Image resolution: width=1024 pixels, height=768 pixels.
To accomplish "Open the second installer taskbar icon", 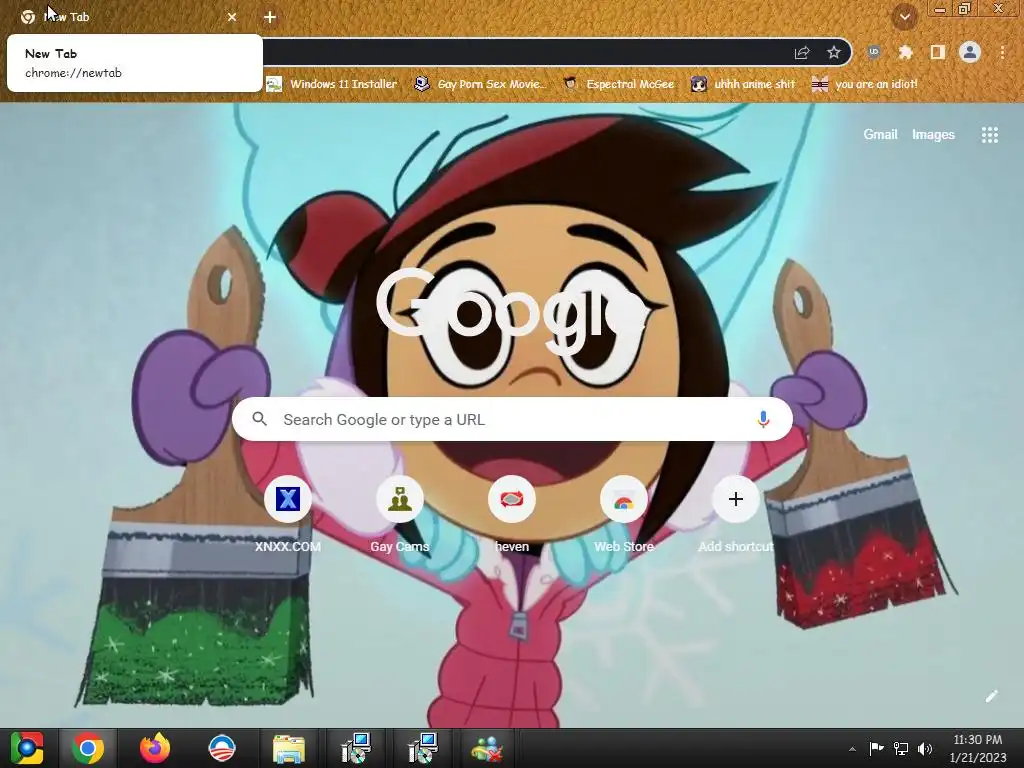I will click(423, 748).
